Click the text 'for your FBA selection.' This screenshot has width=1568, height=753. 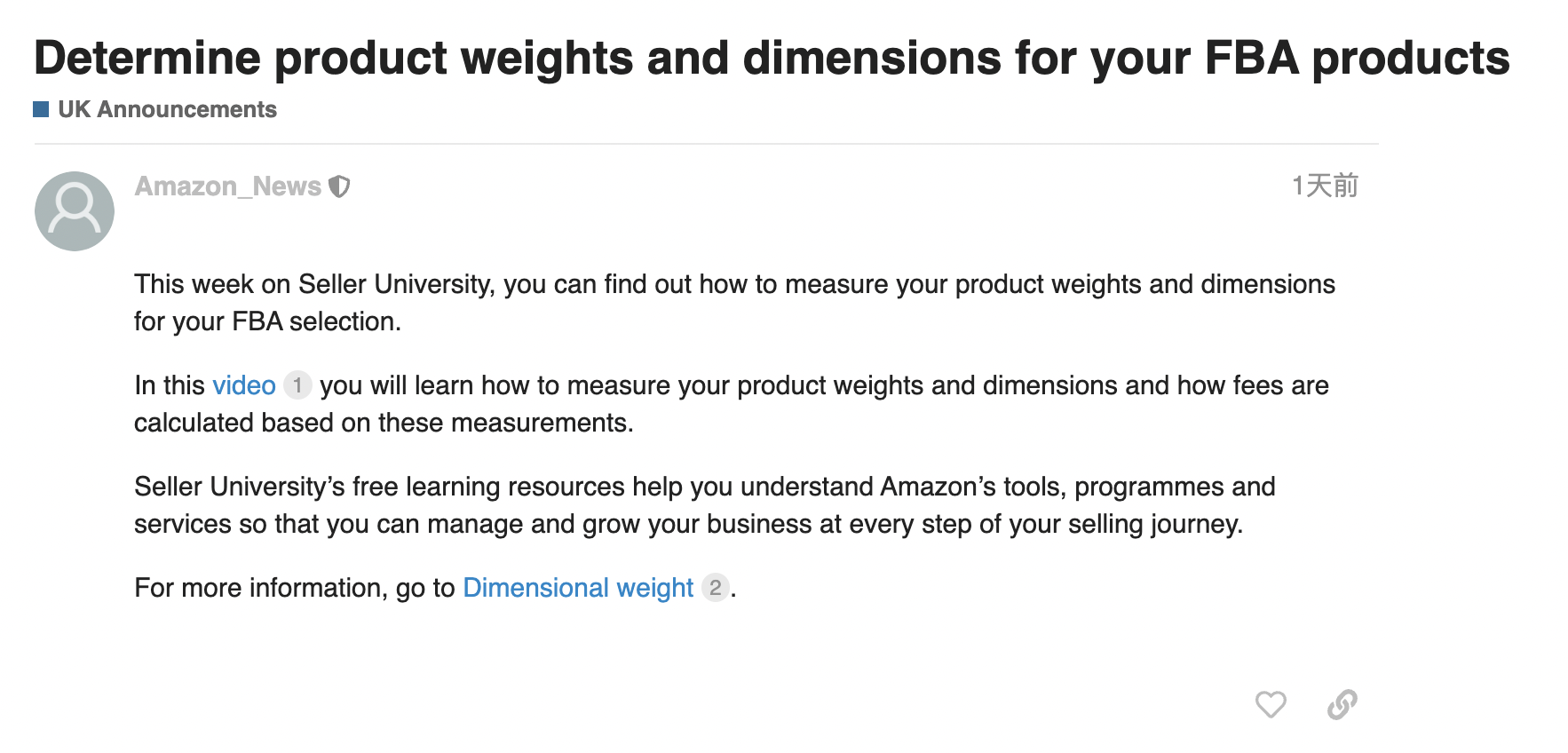tap(267, 321)
